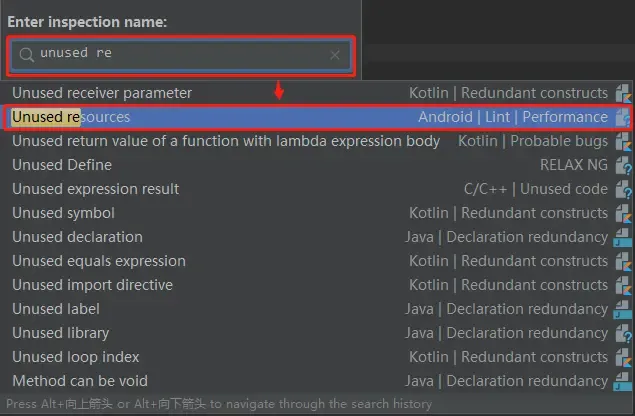Click Kotlin file icon on Unused receiver parameter row
This screenshot has width=635, height=416.
tap(623, 93)
